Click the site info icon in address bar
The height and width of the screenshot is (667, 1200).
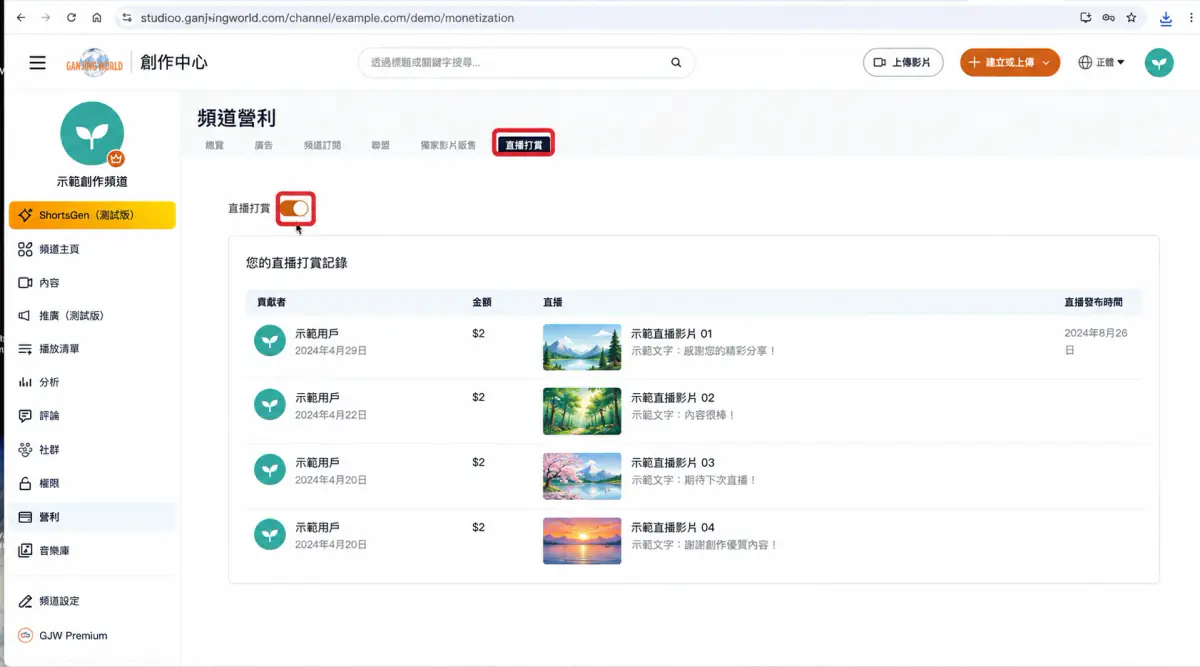(x=126, y=17)
